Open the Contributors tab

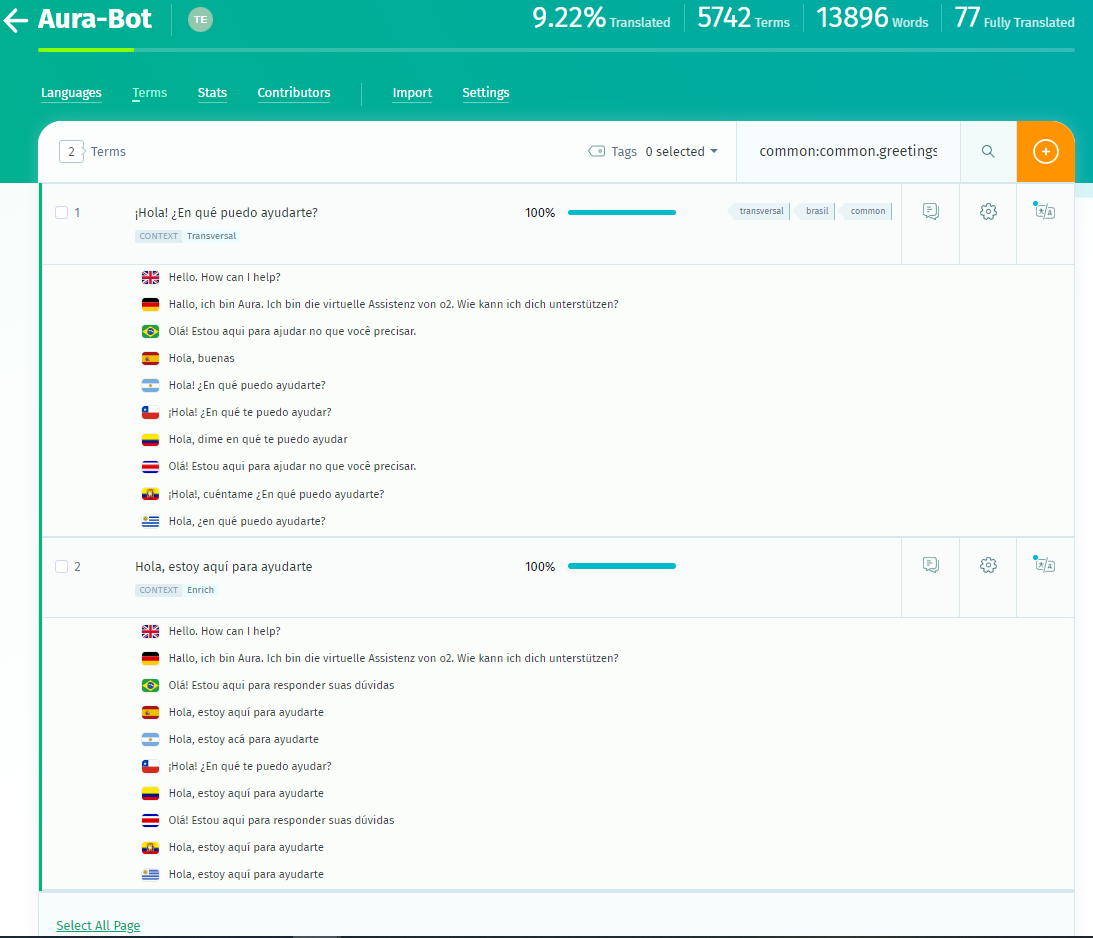point(293,93)
